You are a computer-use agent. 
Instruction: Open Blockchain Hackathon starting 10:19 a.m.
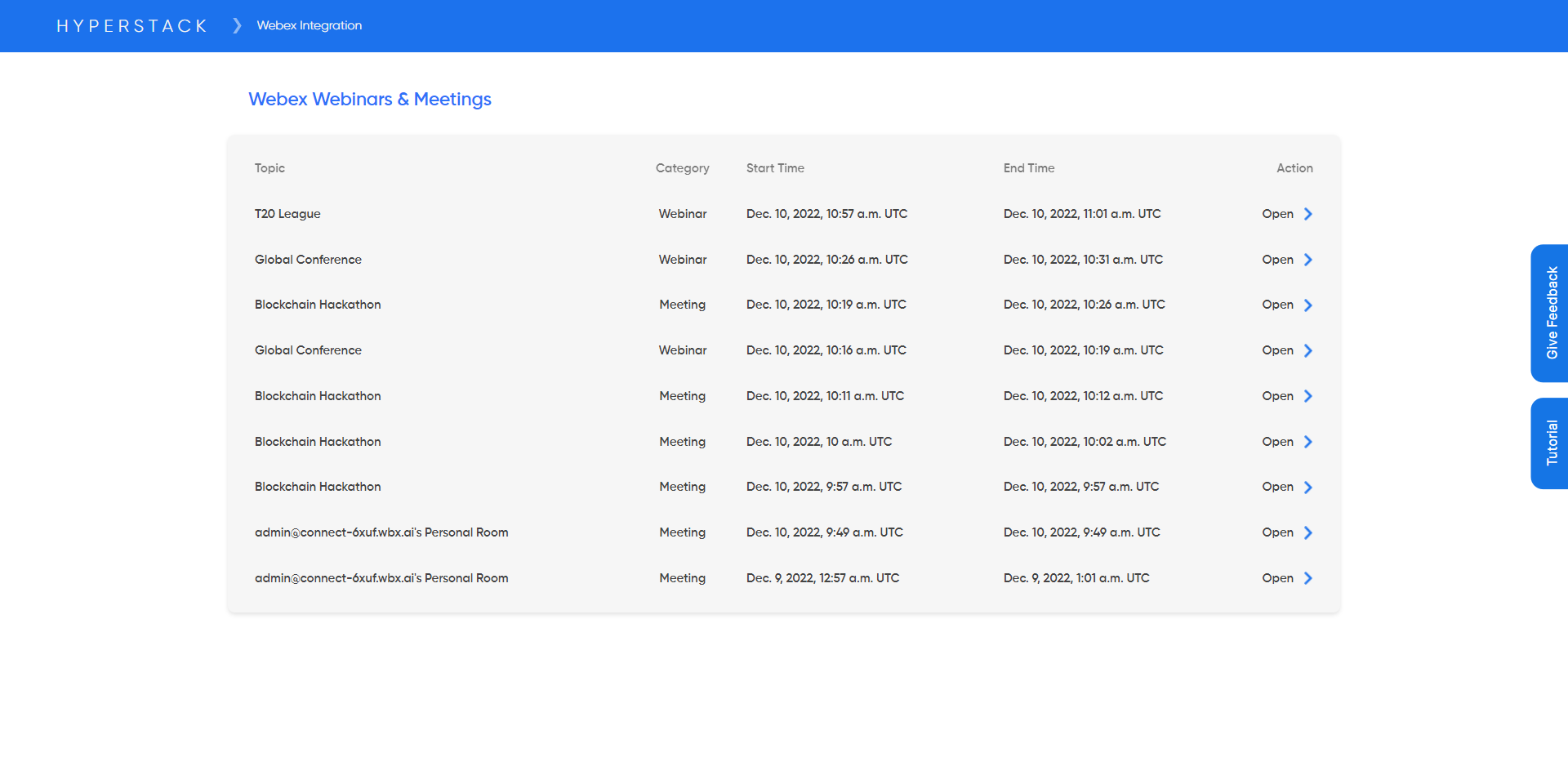point(1277,305)
